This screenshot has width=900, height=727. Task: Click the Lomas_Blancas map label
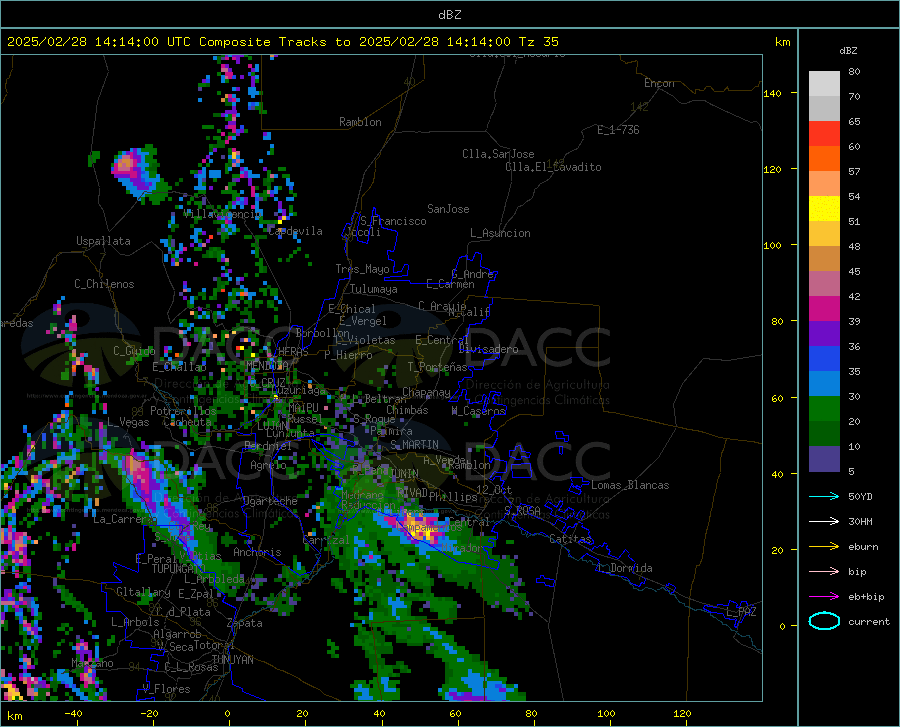pos(630,485)
